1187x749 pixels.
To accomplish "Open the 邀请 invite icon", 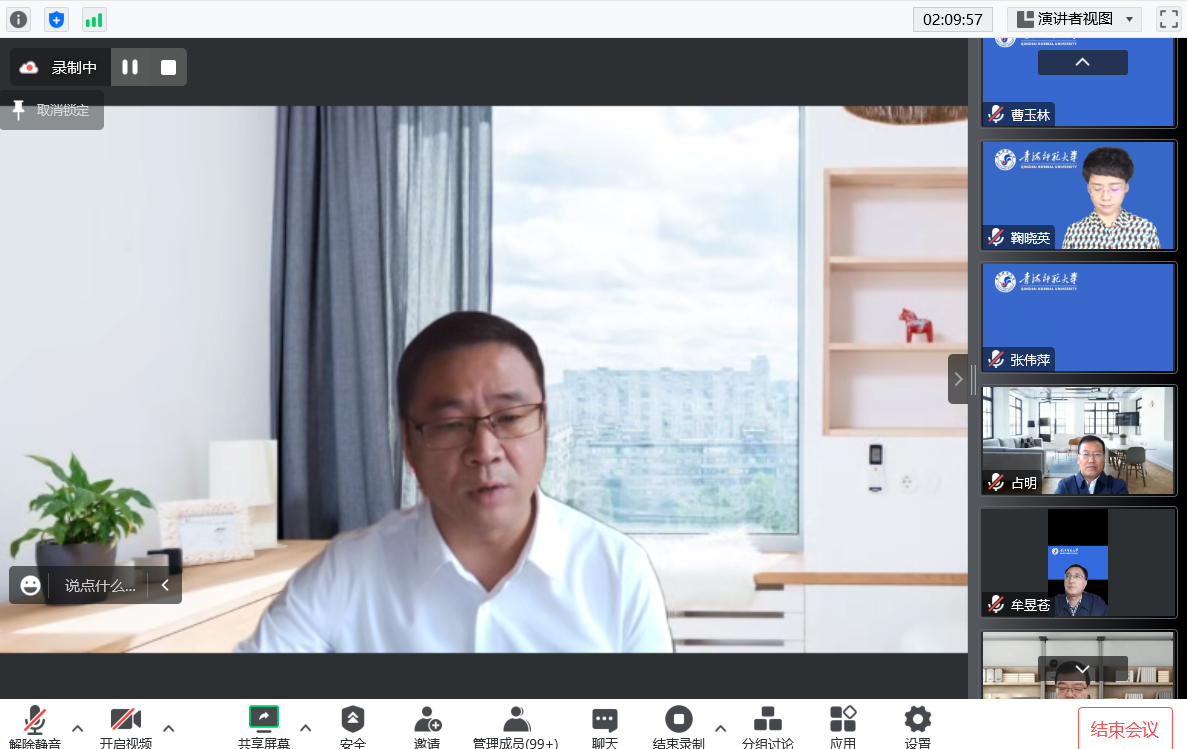I will [x=427, y=725].
